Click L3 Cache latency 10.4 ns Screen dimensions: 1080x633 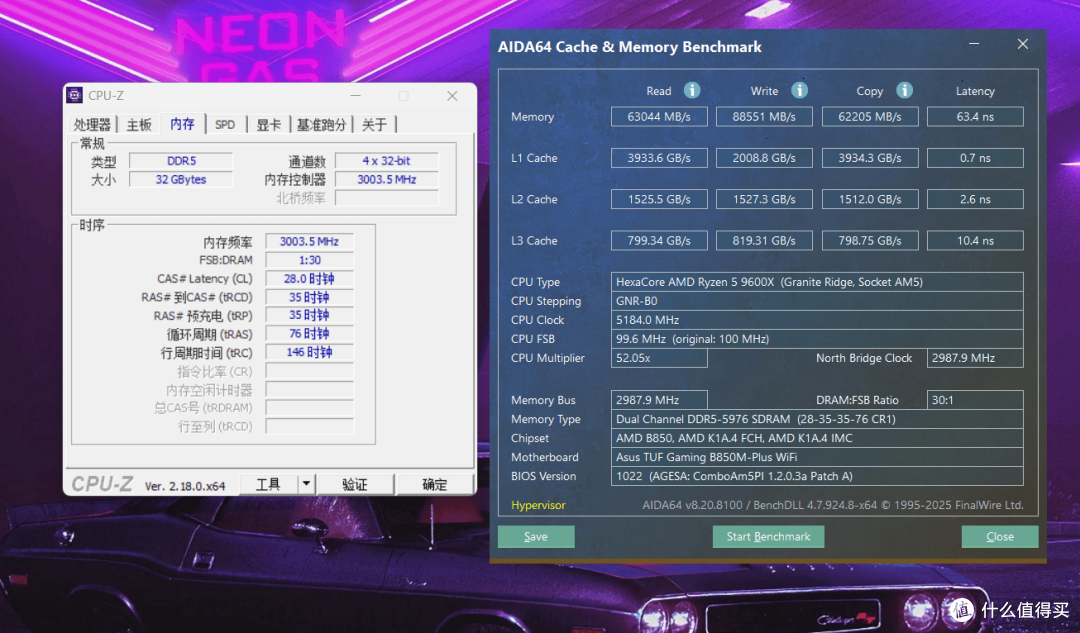pos(975,240)
